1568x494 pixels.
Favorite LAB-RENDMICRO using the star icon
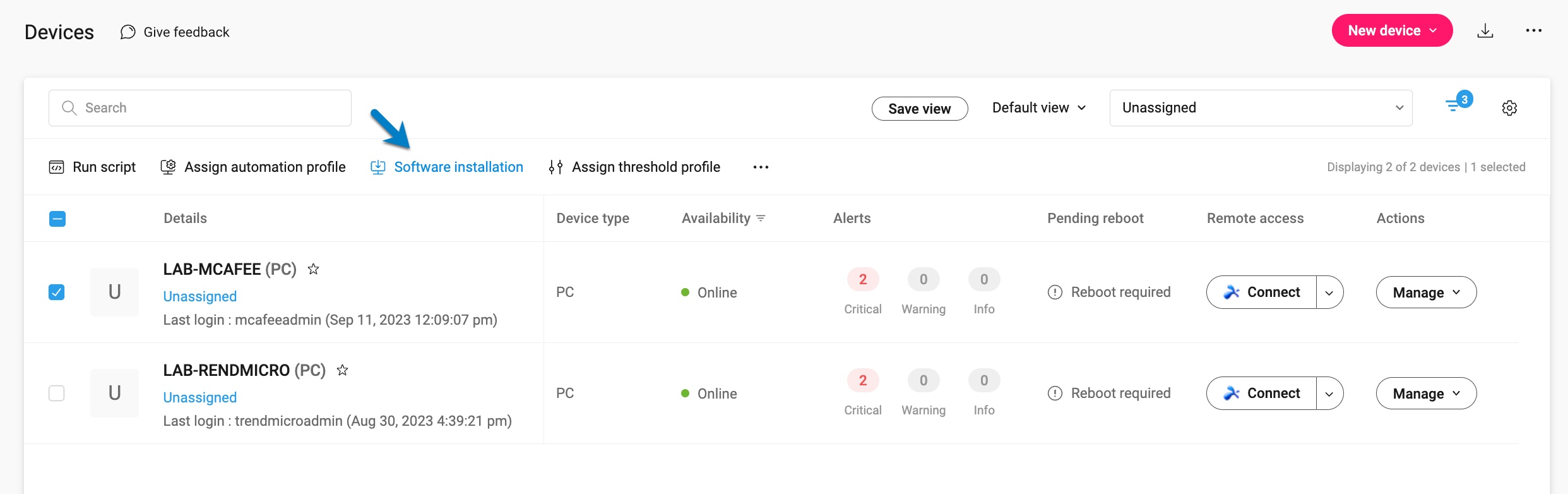(x=342, y=370)
